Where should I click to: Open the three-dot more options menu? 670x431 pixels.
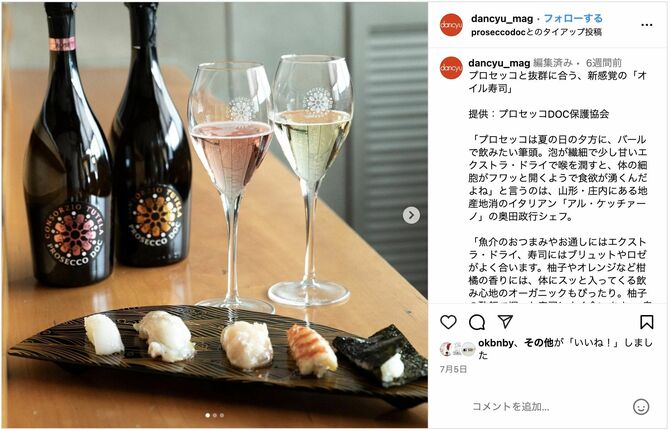[647, 25]
